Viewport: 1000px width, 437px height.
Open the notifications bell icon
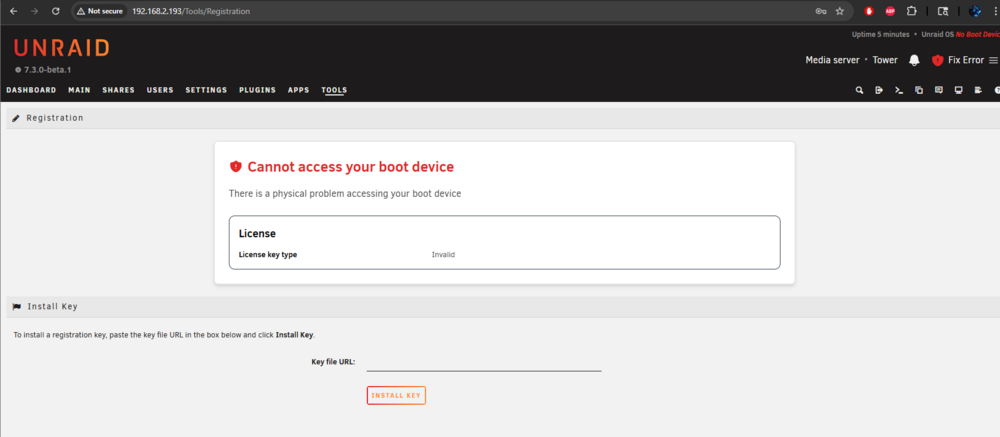pos(914,60)
